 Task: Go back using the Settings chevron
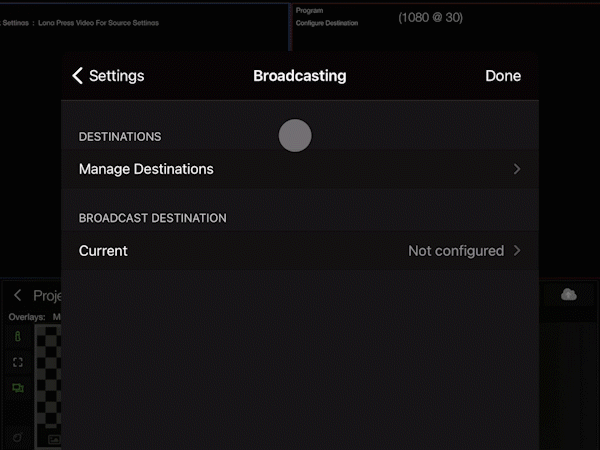[77, 76]
